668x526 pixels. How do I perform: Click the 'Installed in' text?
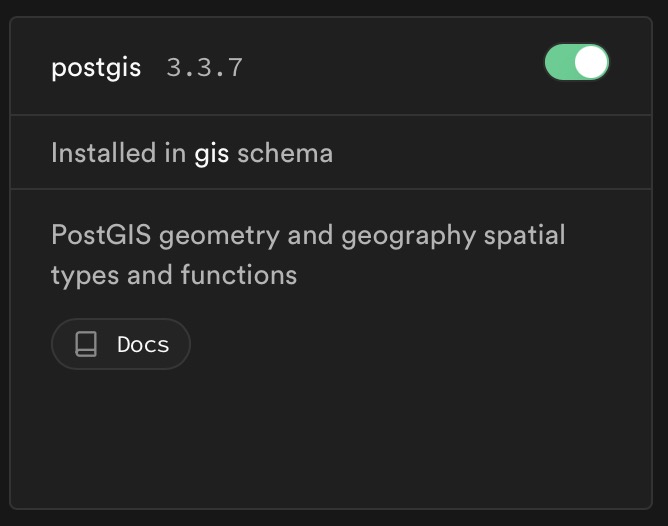[118, 153]
